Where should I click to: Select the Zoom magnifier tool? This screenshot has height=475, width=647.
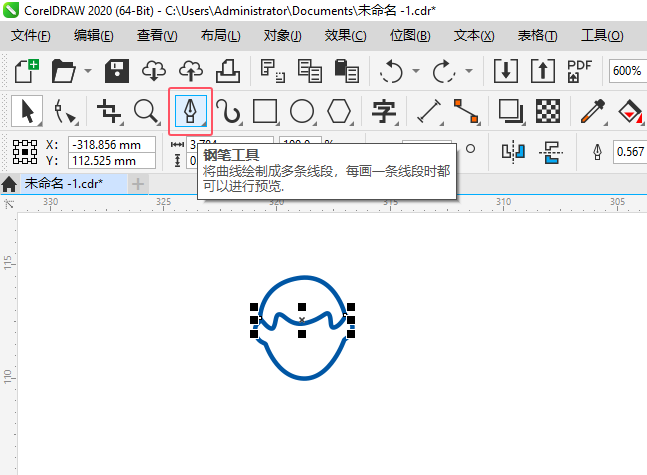point(147,111)
